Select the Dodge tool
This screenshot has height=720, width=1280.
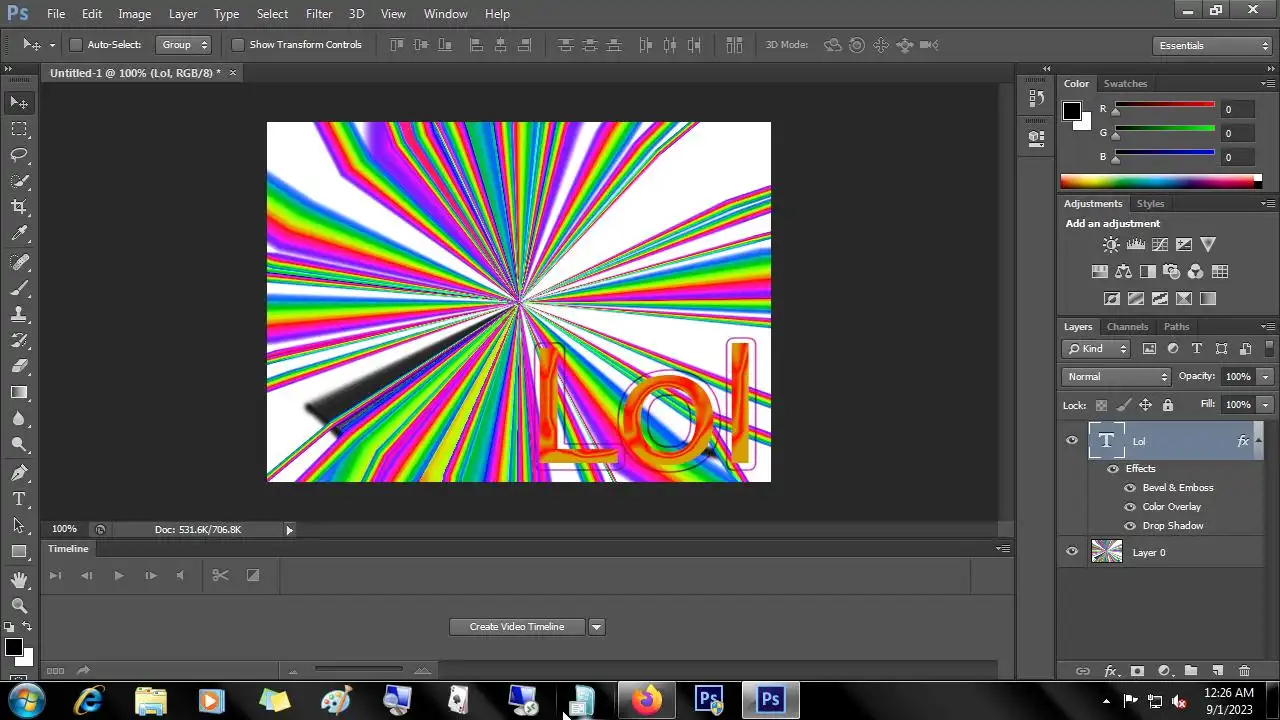coord(19,444)
